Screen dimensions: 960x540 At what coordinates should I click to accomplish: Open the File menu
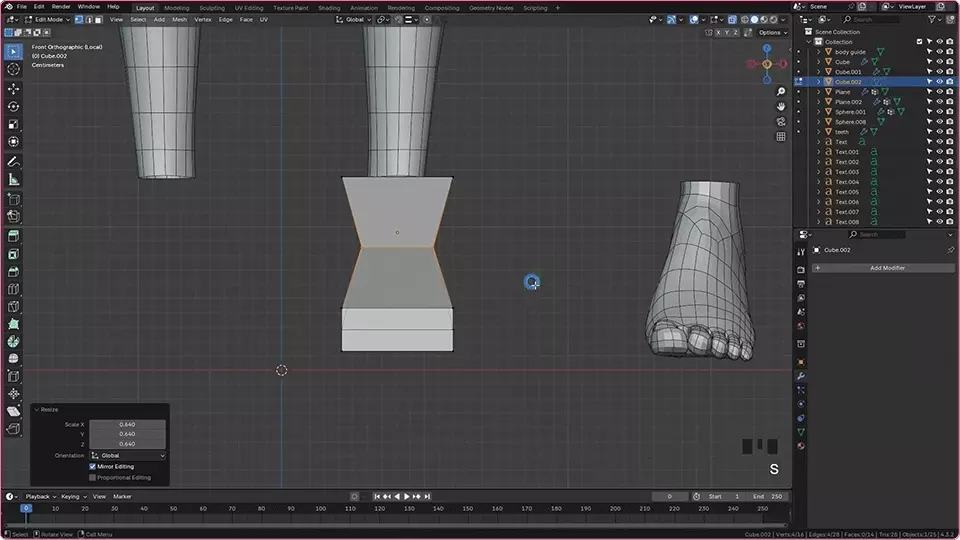click(x=21, y=7)
